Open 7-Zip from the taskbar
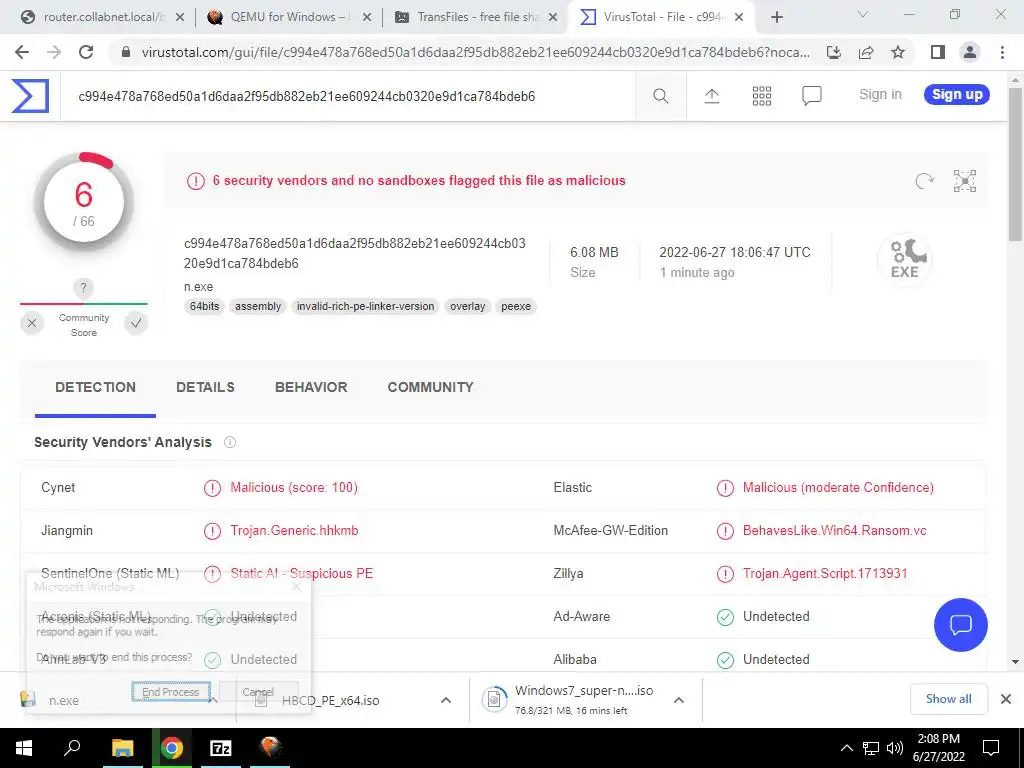The width and height of the screenshot is (1024, 768). 221,748
